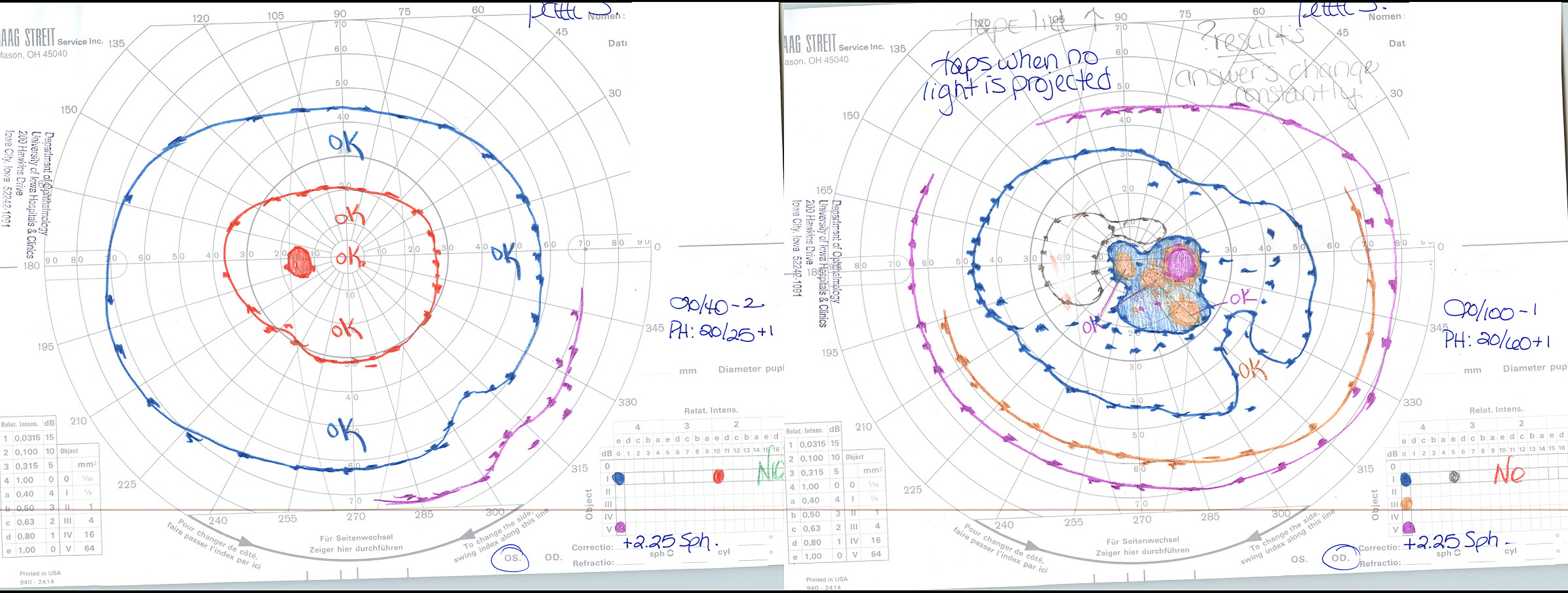1568x593 pixels.
Task: Click the Haag Streit logo on left chart
Action: click(27, 38)
